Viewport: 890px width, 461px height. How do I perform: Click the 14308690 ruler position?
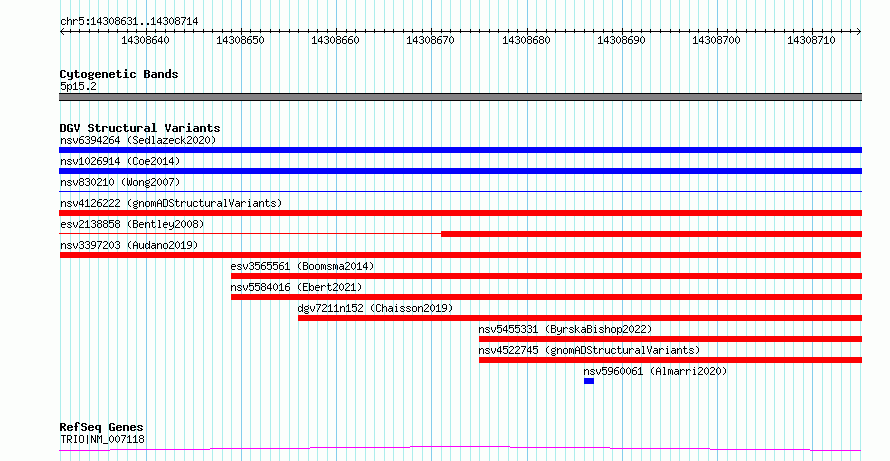(622, 40)
